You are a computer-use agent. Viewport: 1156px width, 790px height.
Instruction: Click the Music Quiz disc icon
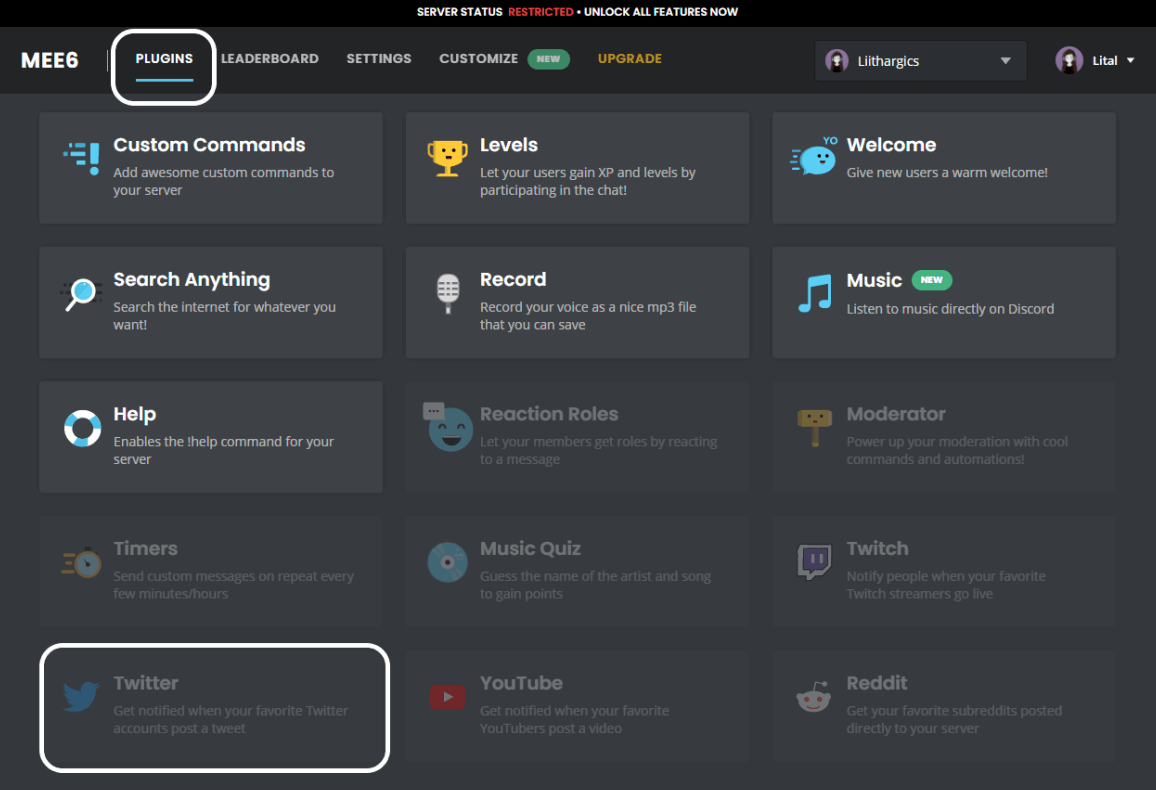click(x=448, y=562)
